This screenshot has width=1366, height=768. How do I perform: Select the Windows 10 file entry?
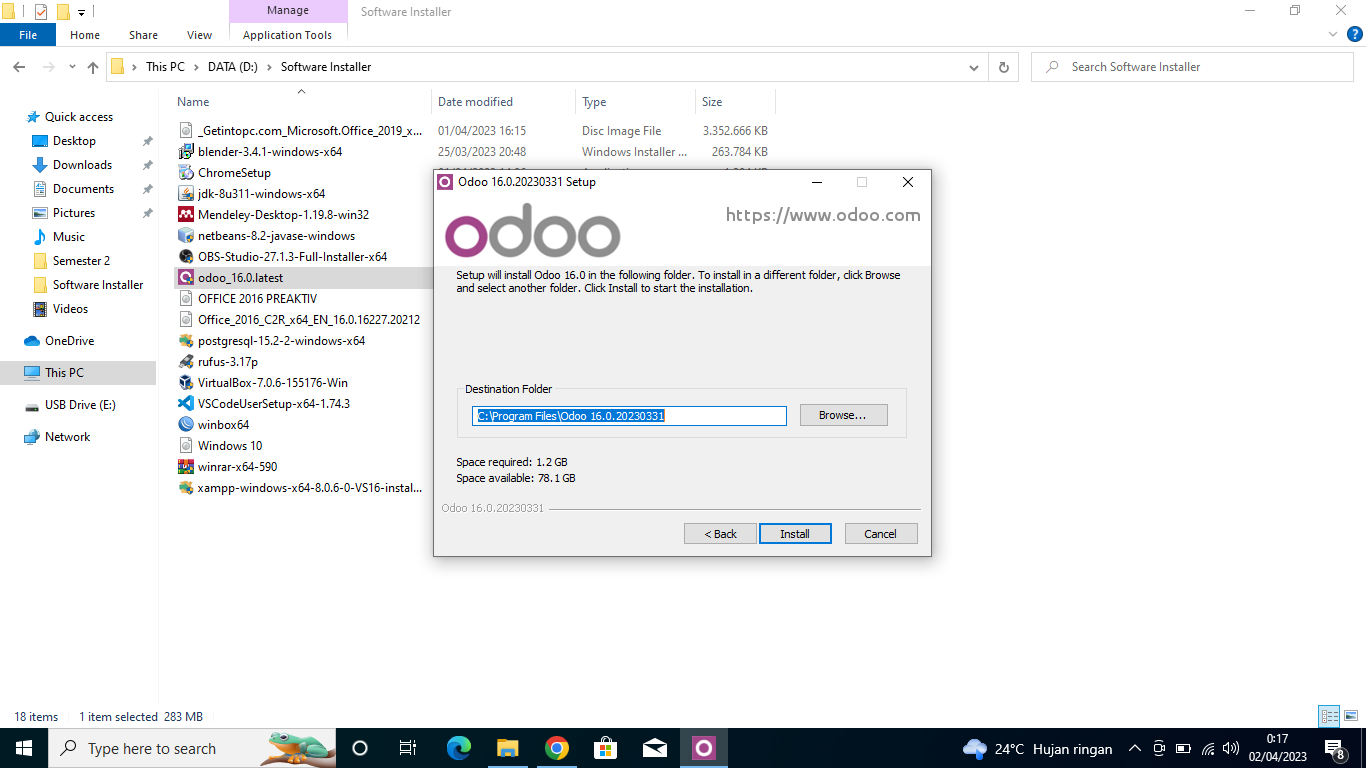(x=229, y=446)
